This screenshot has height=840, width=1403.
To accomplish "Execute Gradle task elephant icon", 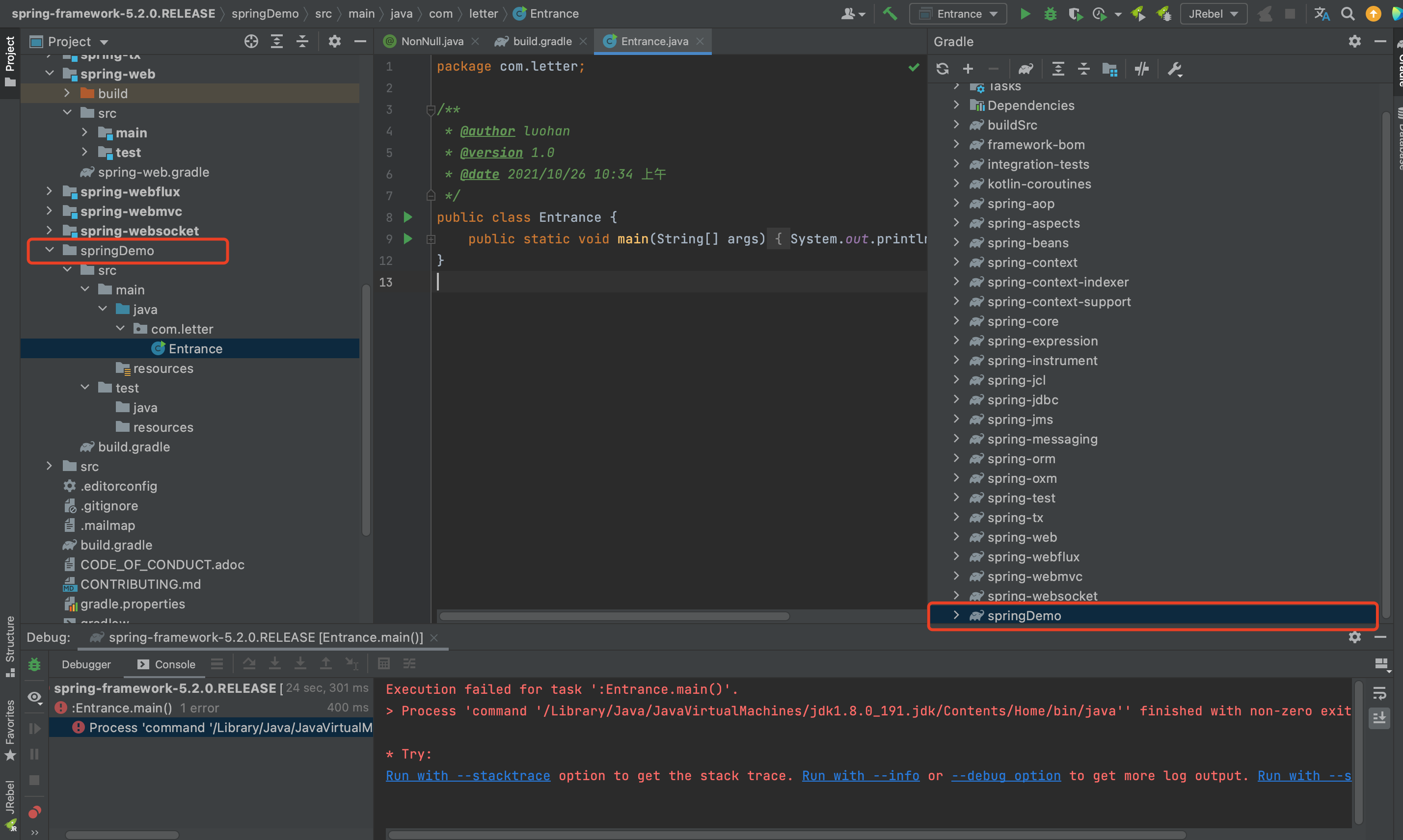I will [1025, 69].
